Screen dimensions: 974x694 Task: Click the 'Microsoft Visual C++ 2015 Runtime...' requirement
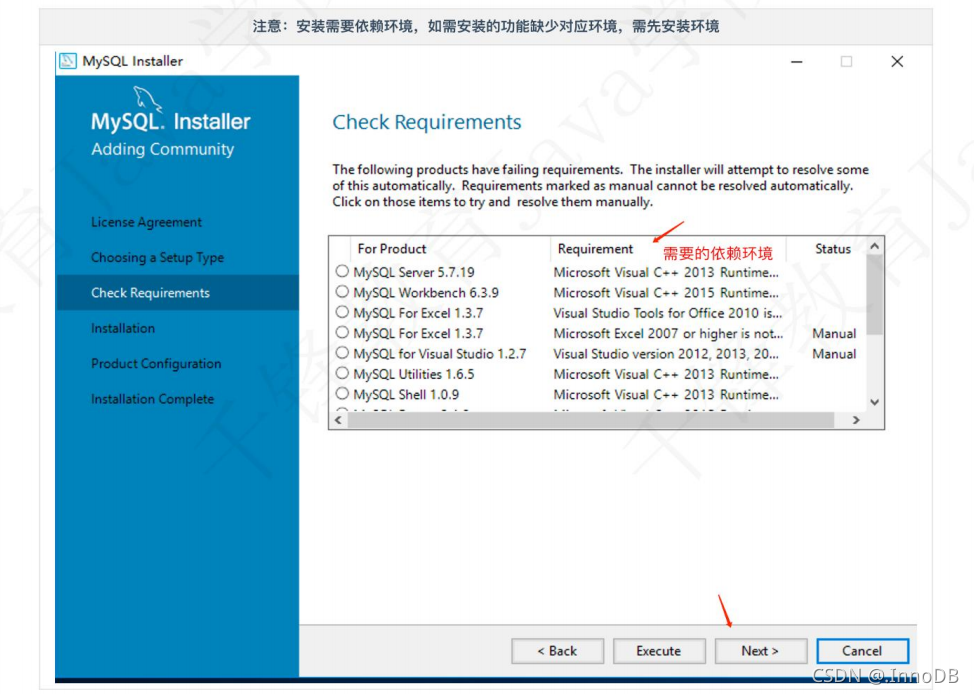click(666, 293)
